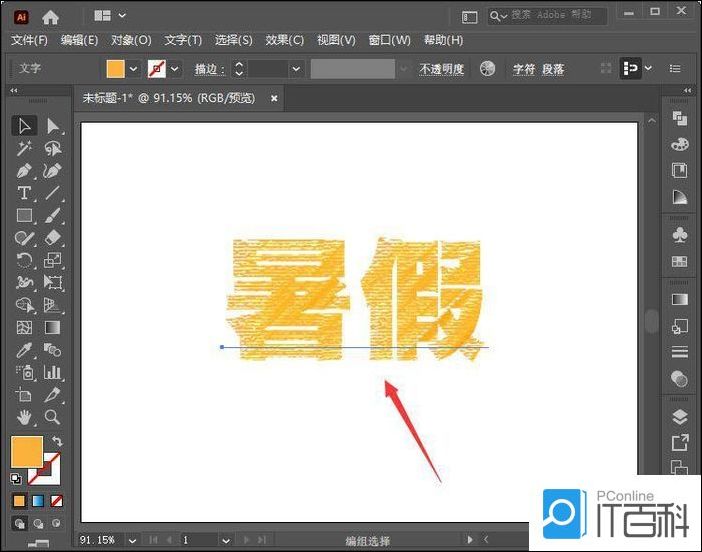Image resolution: width=702 pixels, height=552 pixels.
Task: Open the stroke weight dropdown
Action: [x=295, y=69]
